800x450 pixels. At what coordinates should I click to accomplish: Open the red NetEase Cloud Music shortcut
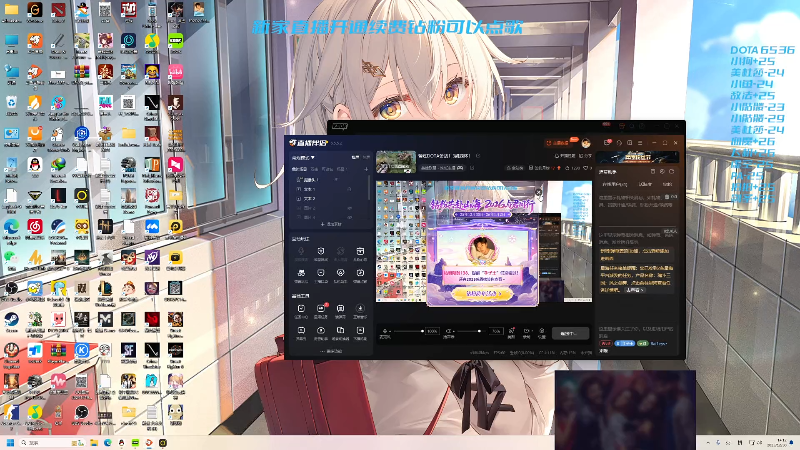click(35, 226)
